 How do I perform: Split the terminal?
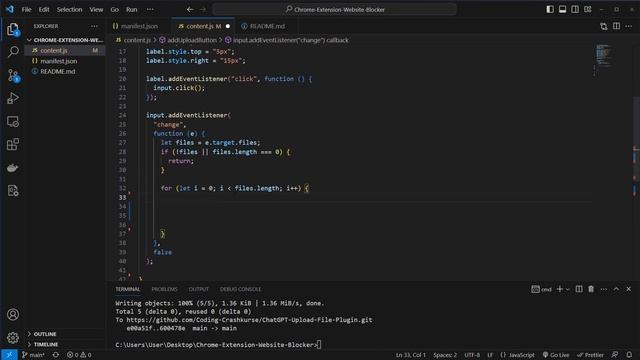[579, 289]
